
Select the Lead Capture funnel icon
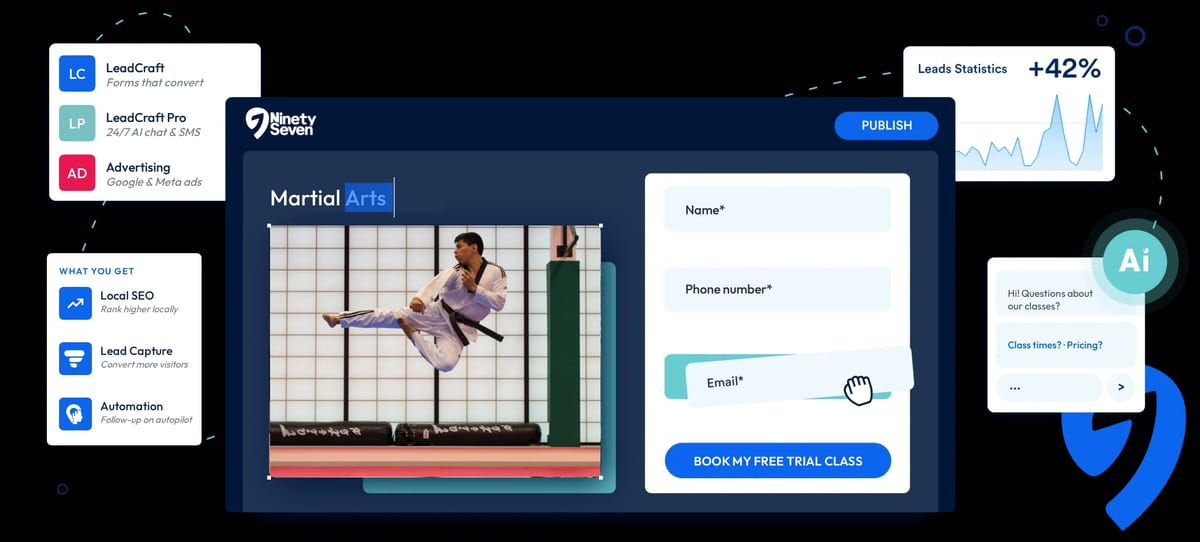coord(76,357)
